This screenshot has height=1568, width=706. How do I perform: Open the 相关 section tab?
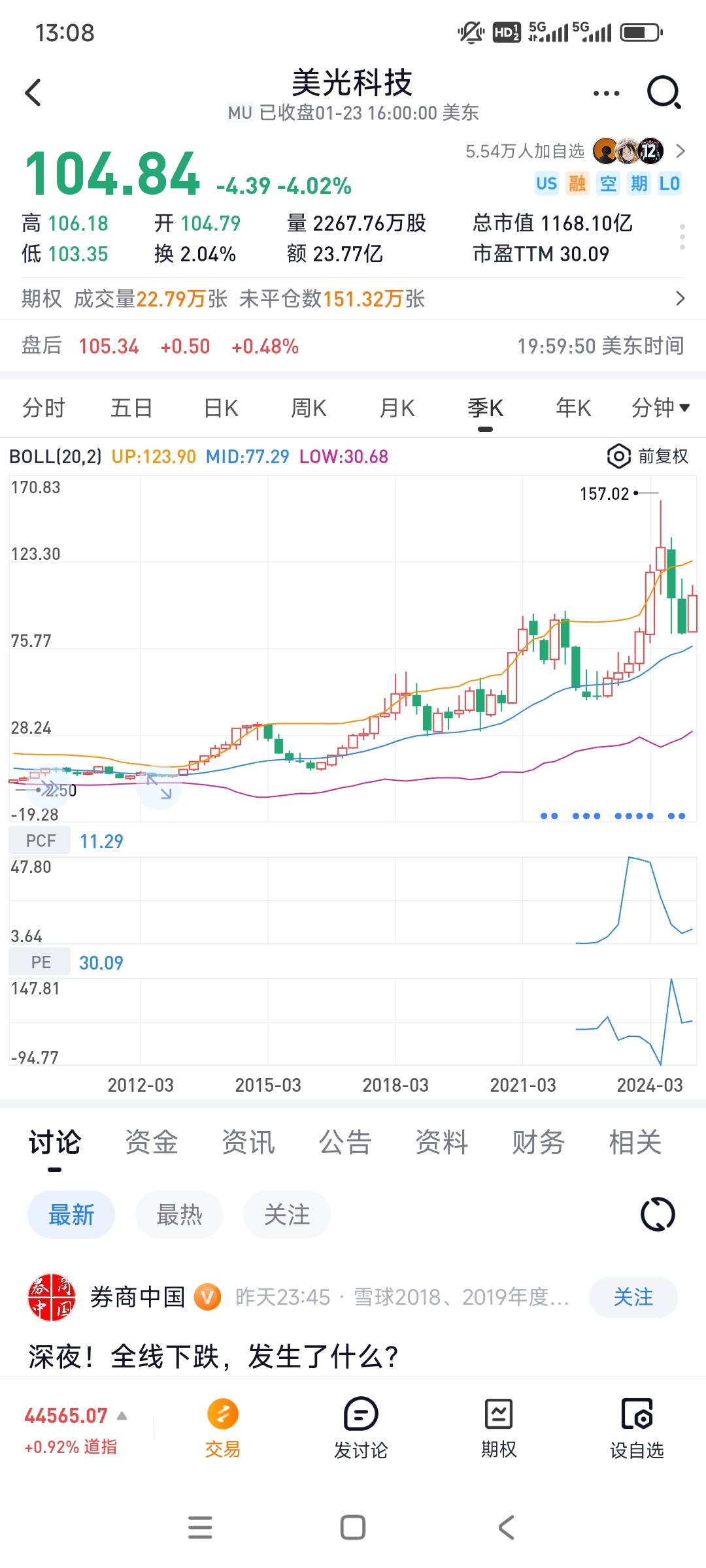click(635, 1143)
